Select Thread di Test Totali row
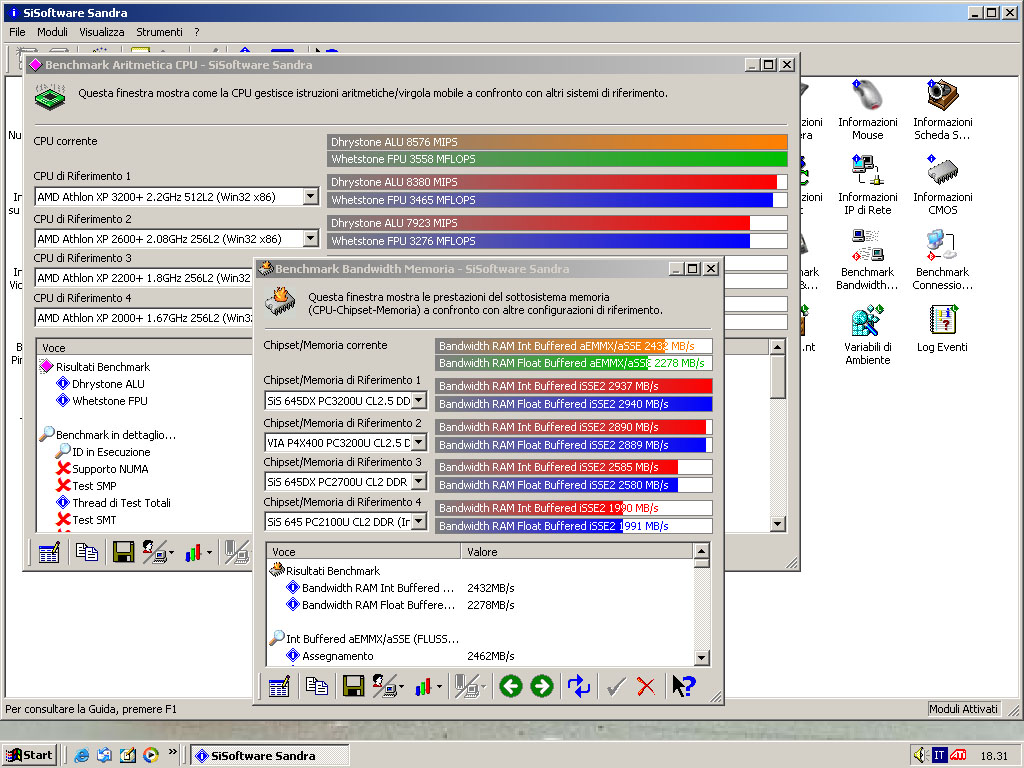 pos(114,503)
